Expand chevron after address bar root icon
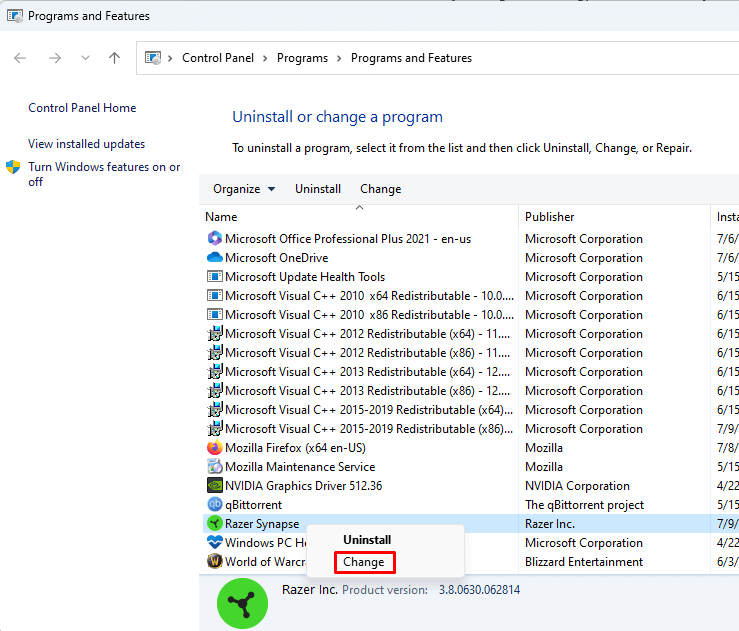Viewport: 739px width, 631px height. click(170, 58)
